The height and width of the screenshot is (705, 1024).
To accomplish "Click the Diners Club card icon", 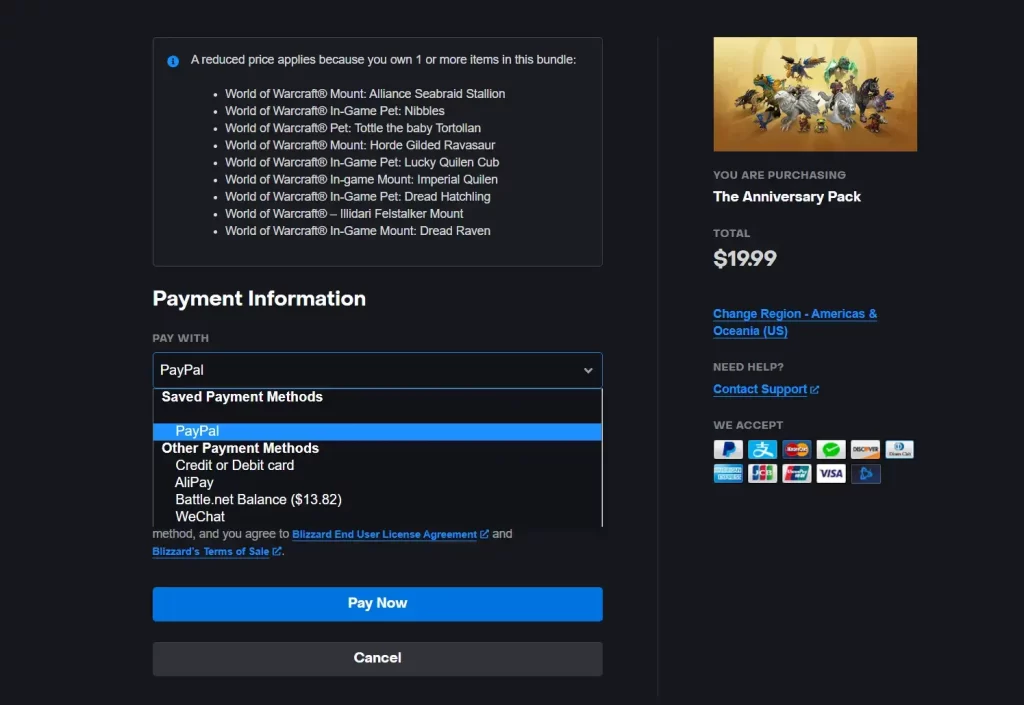I will point(899,450).
